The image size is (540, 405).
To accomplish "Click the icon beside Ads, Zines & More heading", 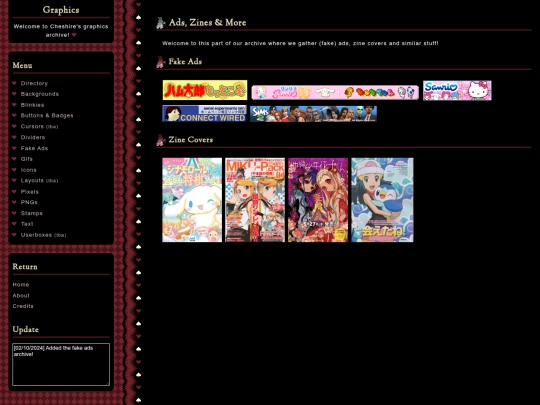I will [x=160, y=23].
